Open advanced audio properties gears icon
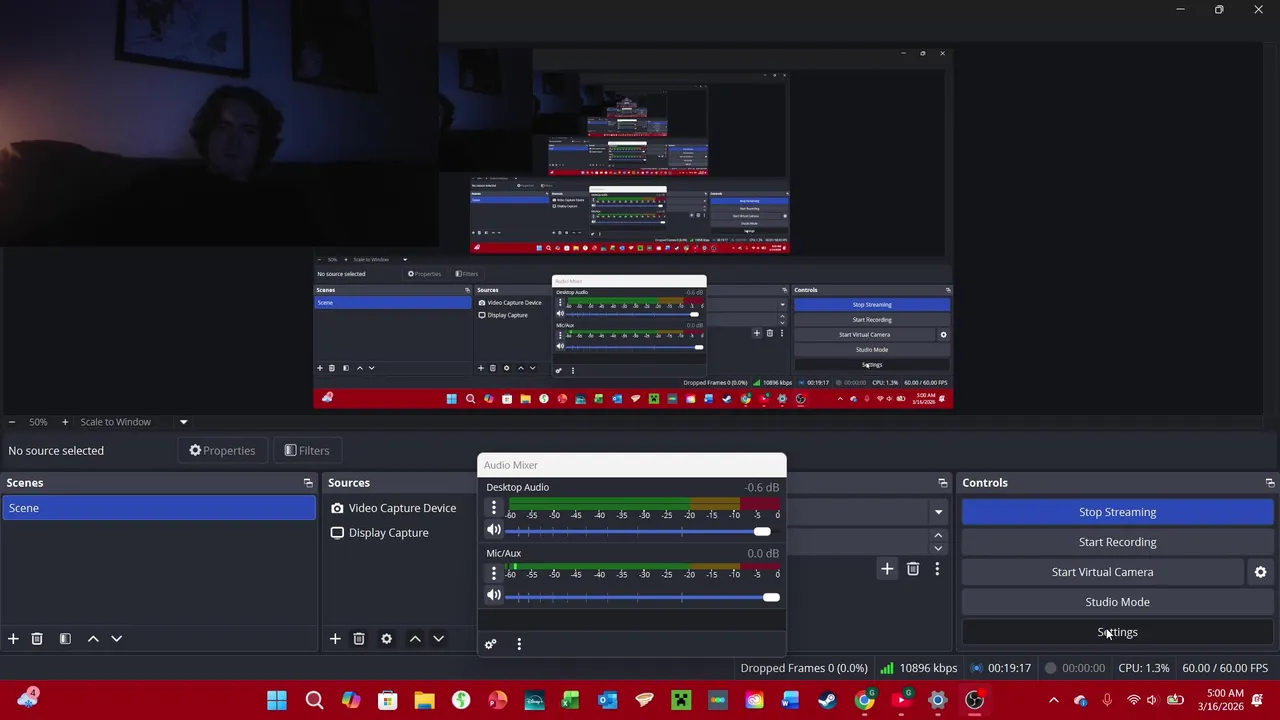1280x720 pixels. [490, 644]
